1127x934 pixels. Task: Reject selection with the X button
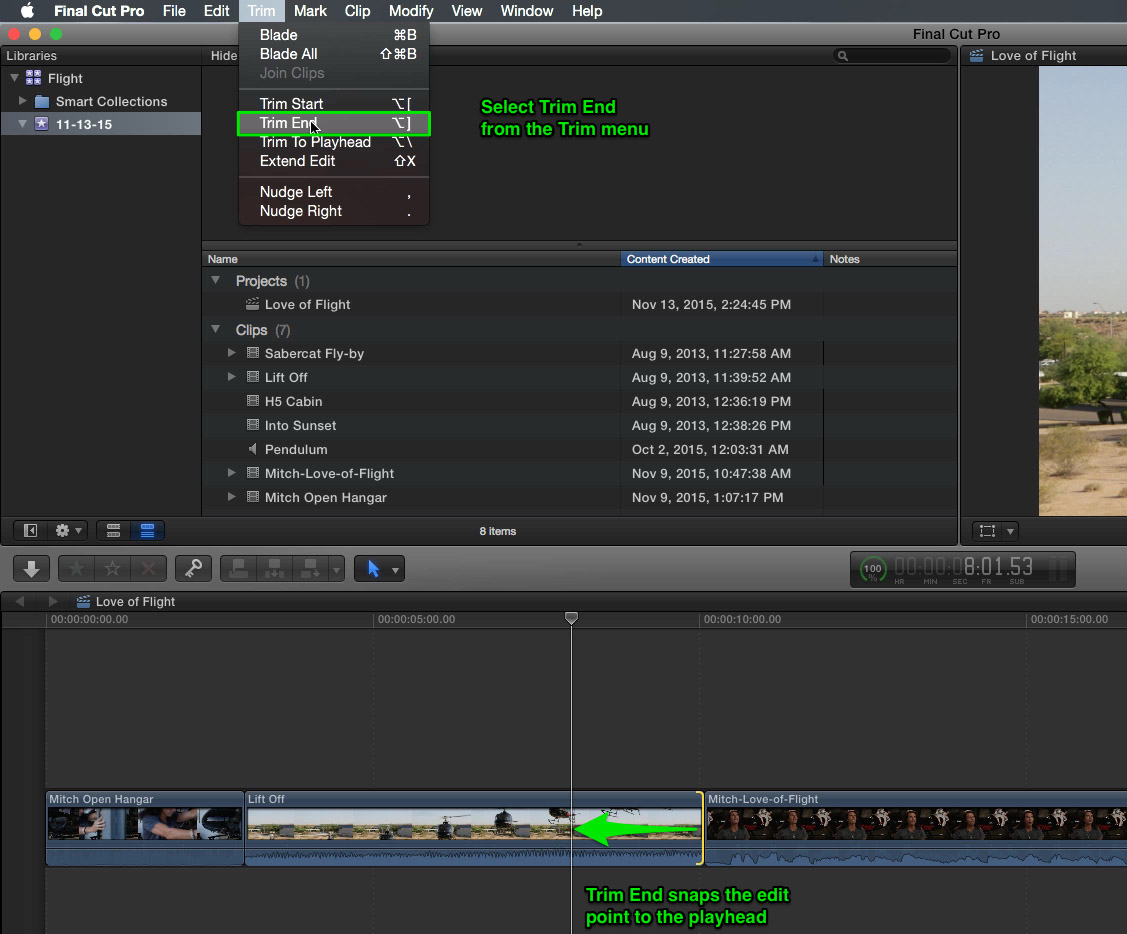148,569
